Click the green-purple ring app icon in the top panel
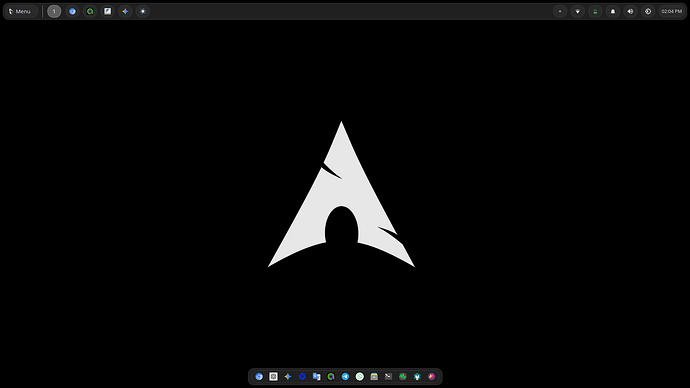690x388 pixels. click(x=90, y=11)
